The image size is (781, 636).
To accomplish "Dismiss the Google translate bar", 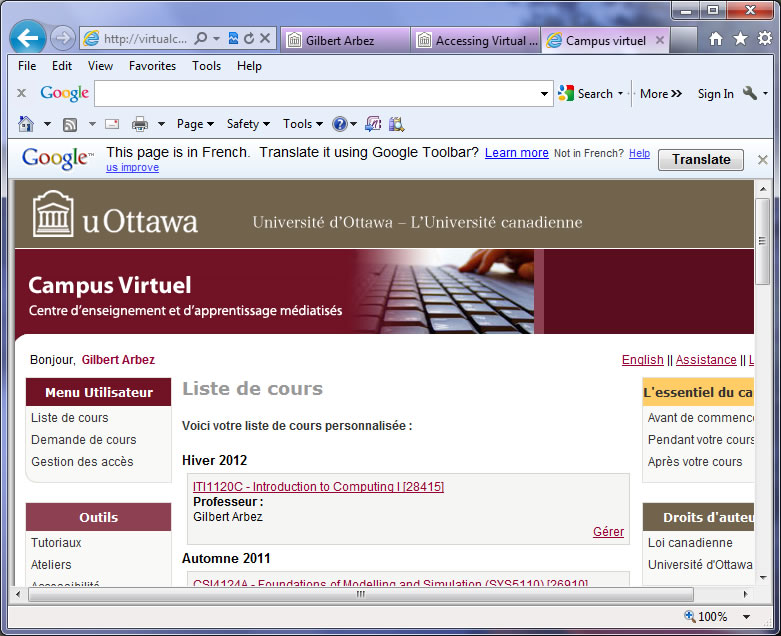I will click(x=762, y=159).
